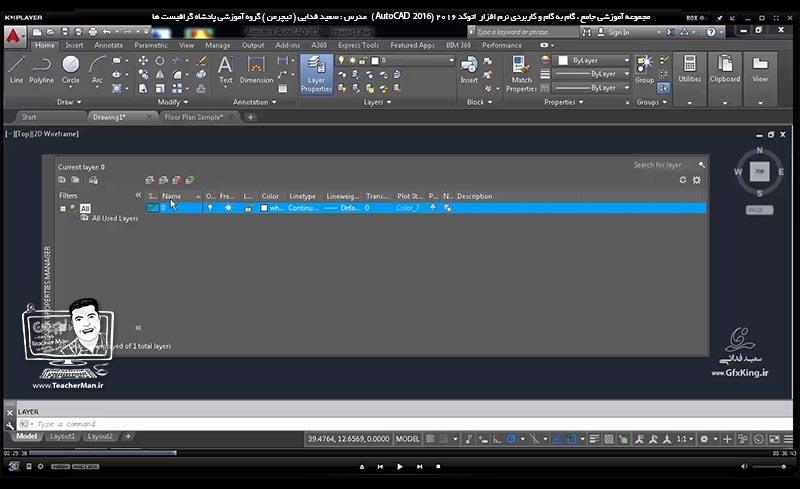Refresh the layer list
This screenshot has width=800, height=489.
coord(683,180)
